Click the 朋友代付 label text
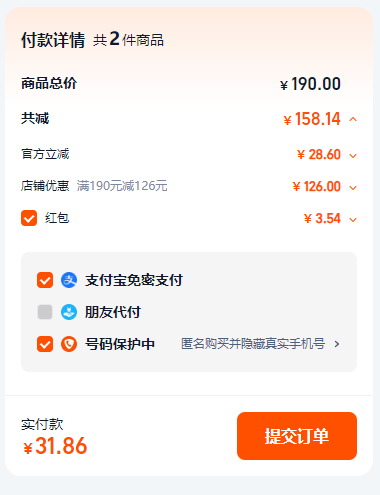The image size is (380, 495). [x=113, y=312]
